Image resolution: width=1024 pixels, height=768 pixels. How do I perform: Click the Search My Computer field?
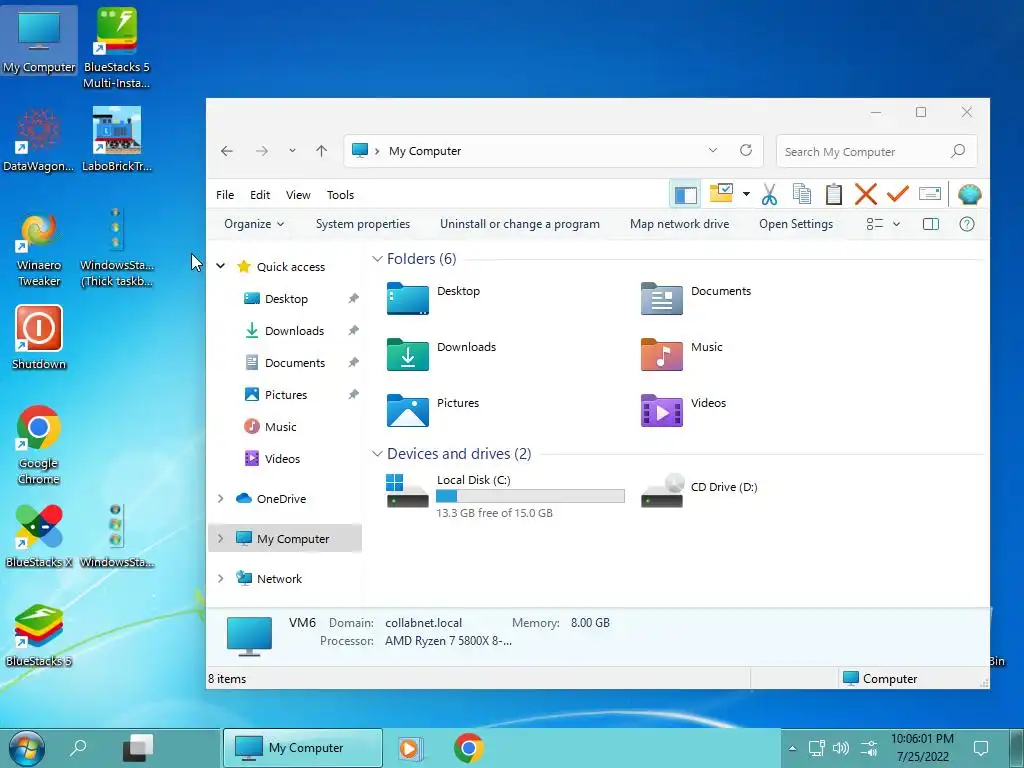point(876,152)
